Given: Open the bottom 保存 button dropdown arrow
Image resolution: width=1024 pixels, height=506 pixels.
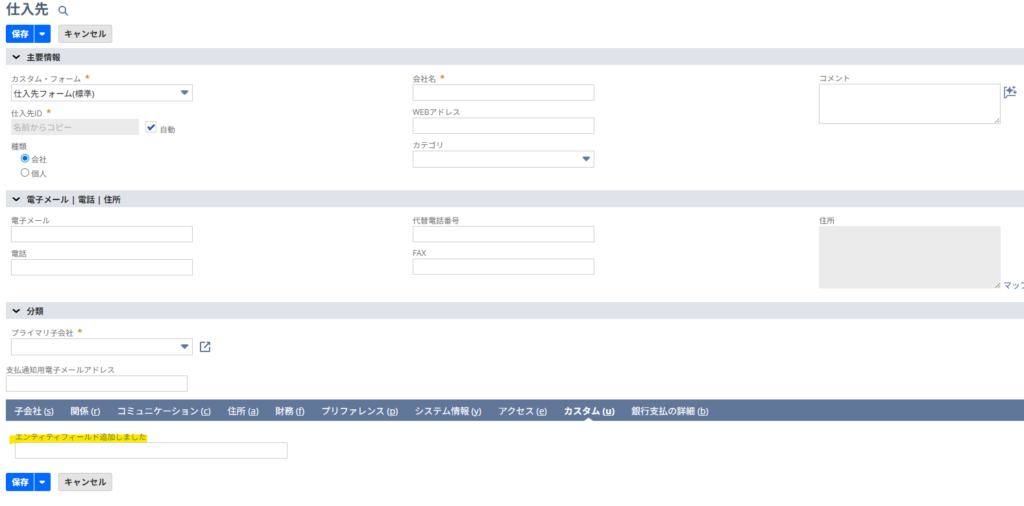Looking at the screenshot, I should [x=42, y=482].
